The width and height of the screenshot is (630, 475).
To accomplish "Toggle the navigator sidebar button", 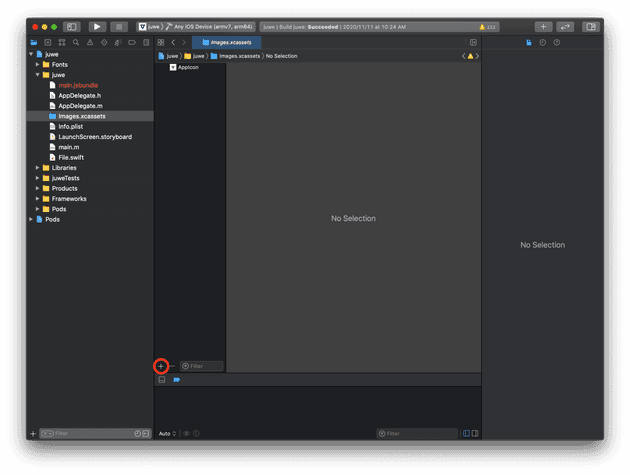I will [x=72, y=27].
